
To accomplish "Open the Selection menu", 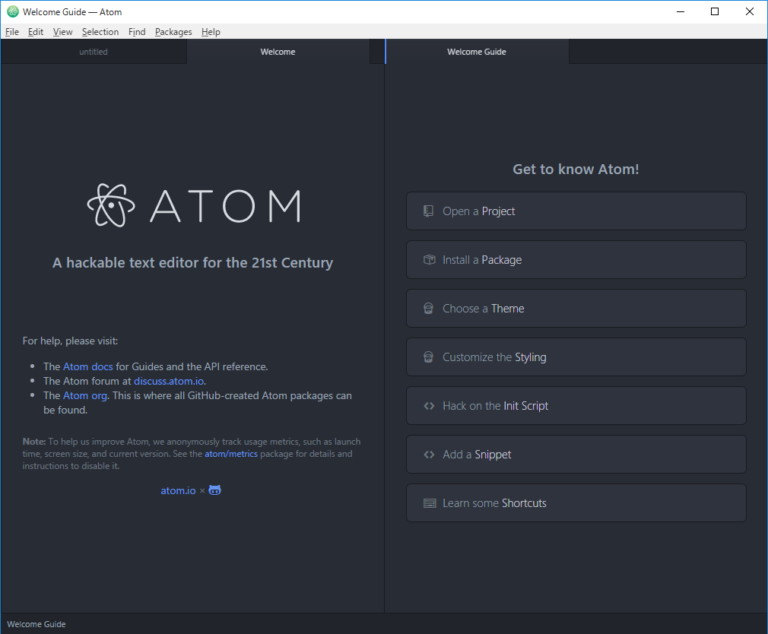I will [x=100, y=32].
